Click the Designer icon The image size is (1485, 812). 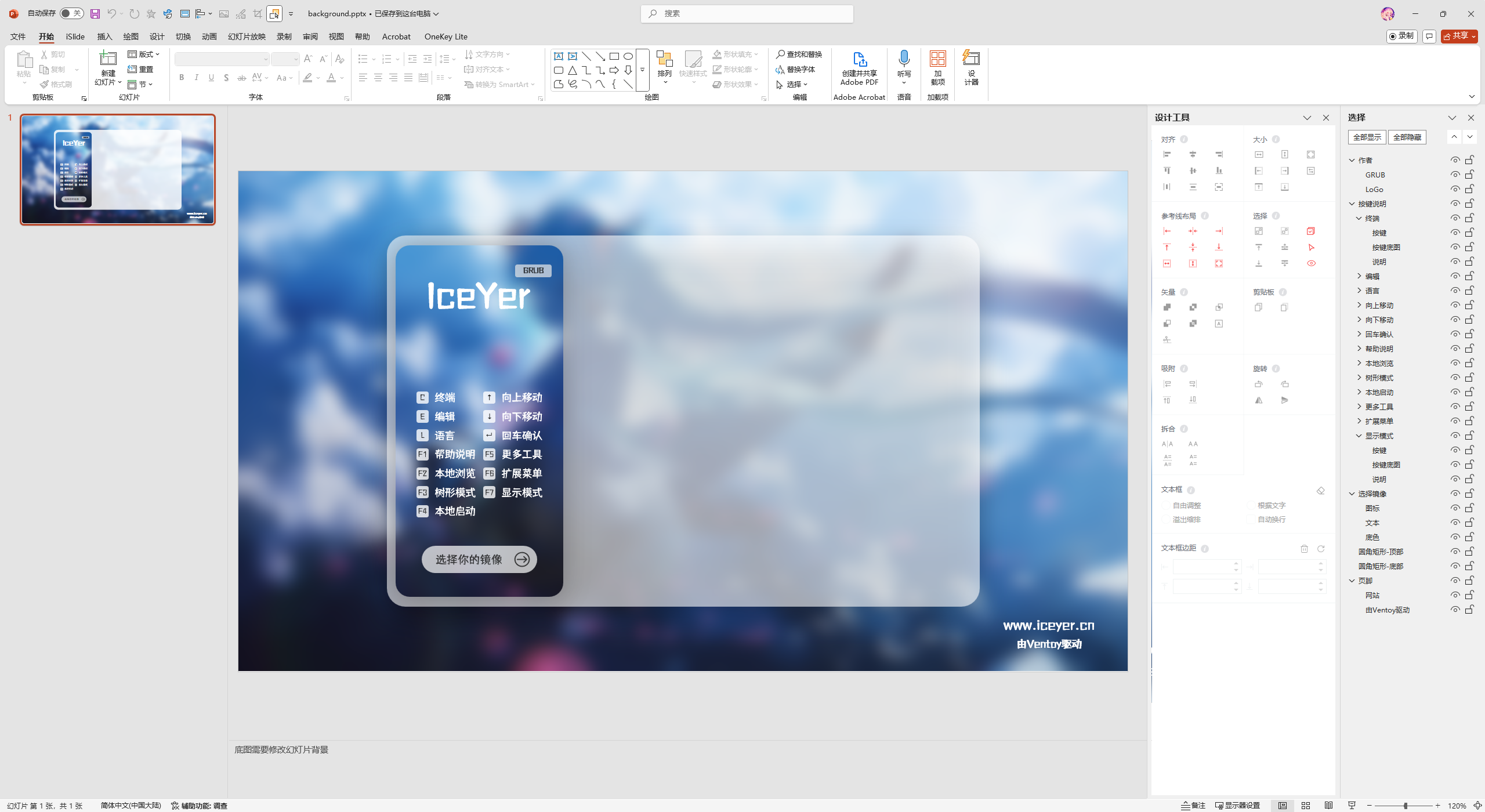(971, 58)
